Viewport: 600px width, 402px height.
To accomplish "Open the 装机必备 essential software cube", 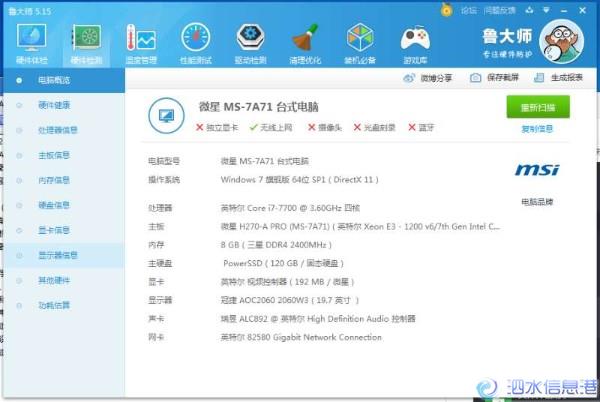I will tap(360, 44).
